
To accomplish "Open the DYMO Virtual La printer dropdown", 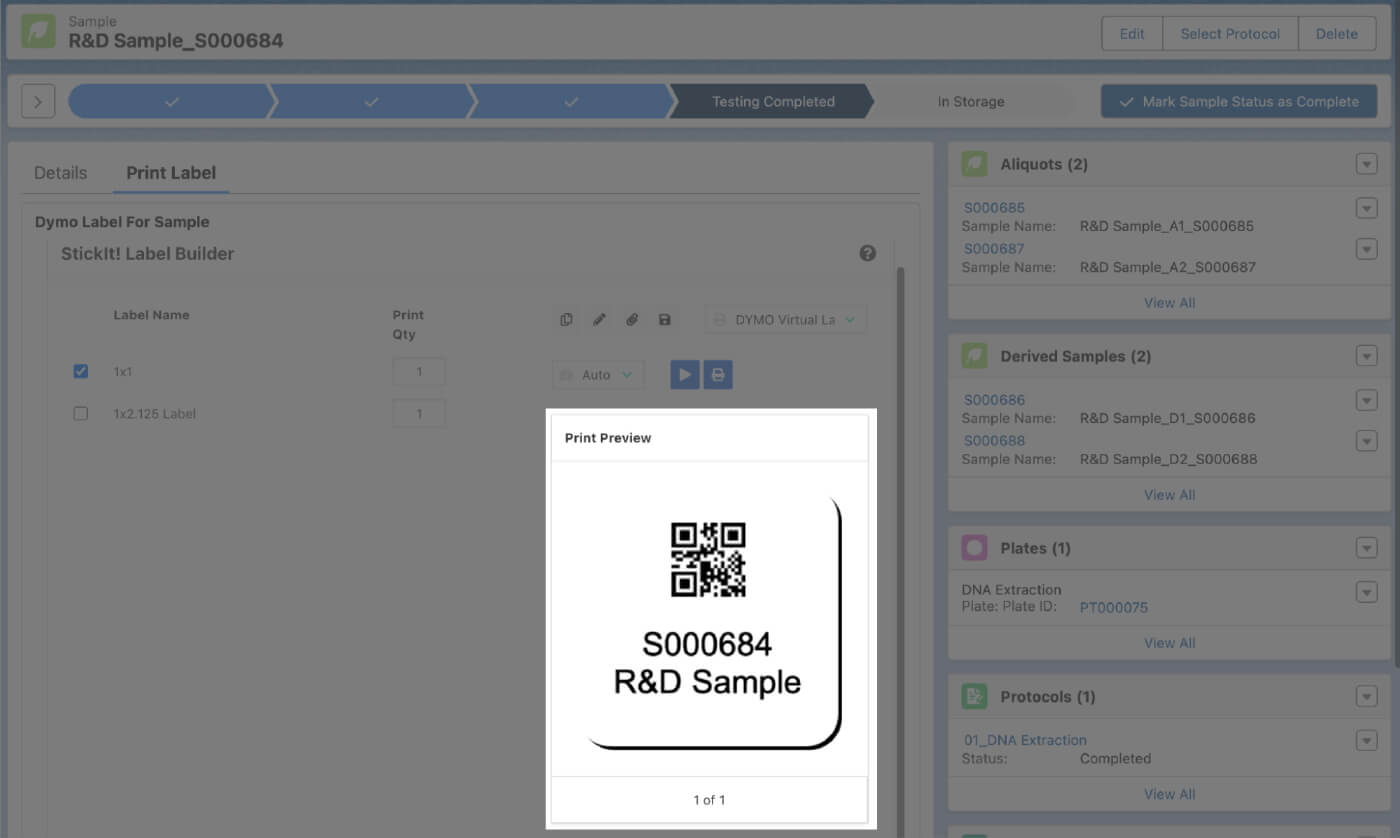I will click(x=786, y=320).
